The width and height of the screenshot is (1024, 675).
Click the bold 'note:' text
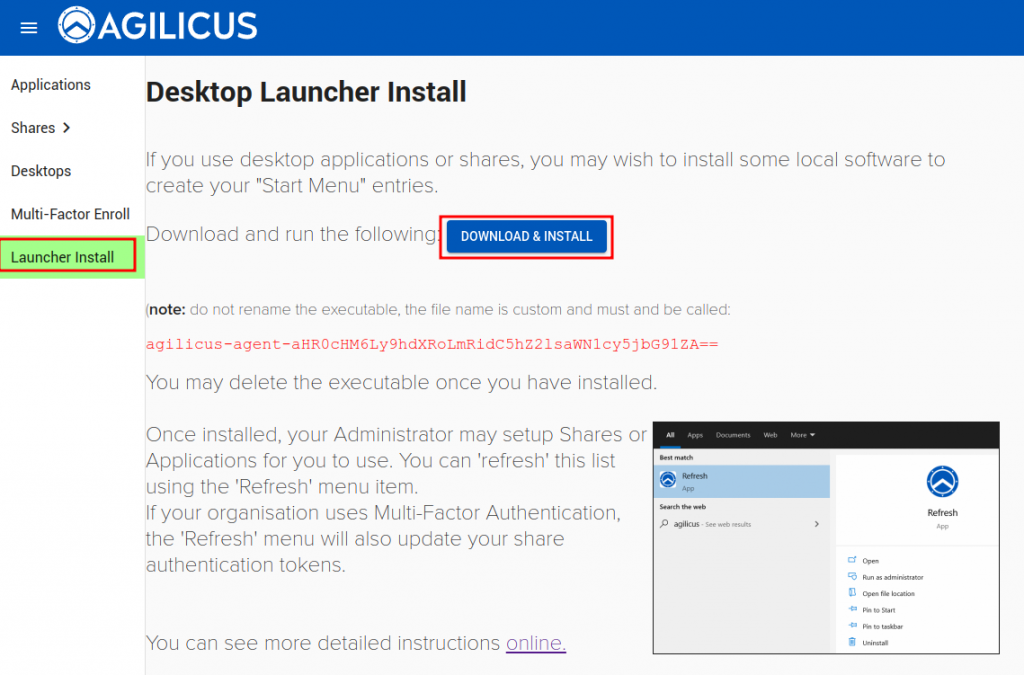tap(167, 309)
